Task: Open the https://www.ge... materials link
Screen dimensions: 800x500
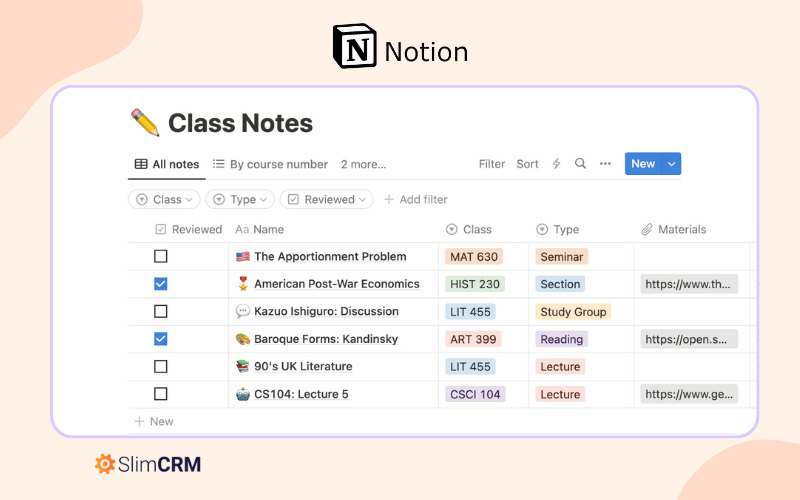Action: point(689,394)
